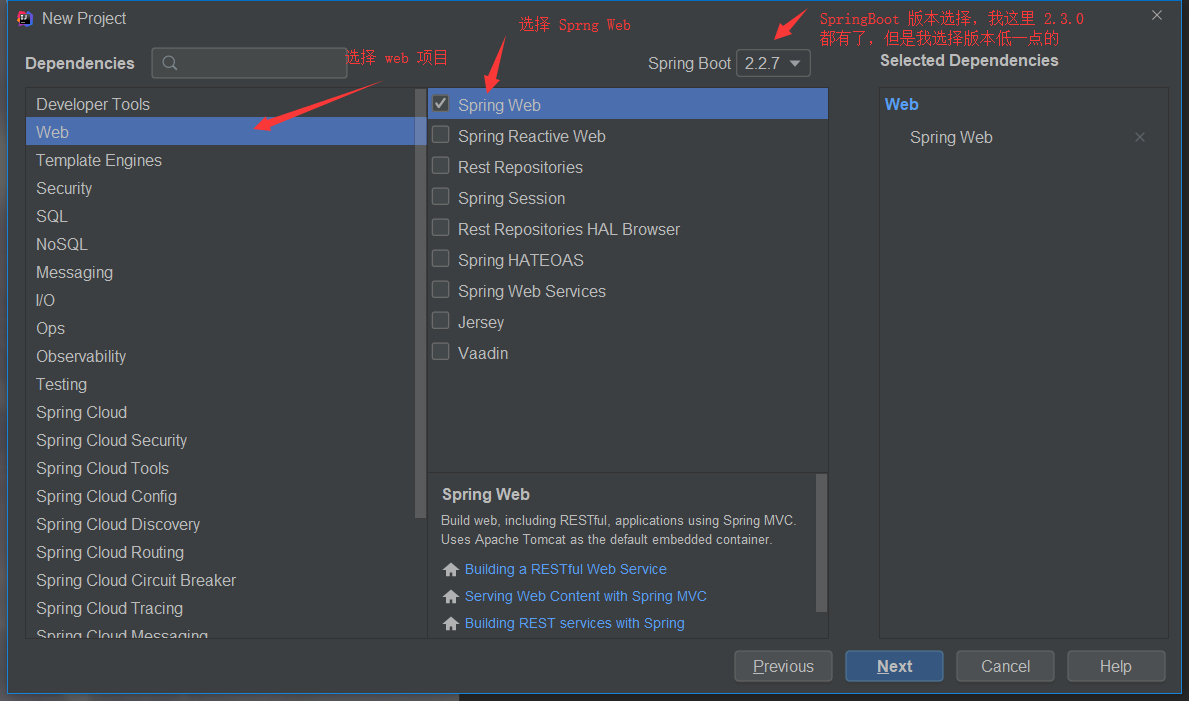Close the New Project dialog window

(x=1156, y=15)
